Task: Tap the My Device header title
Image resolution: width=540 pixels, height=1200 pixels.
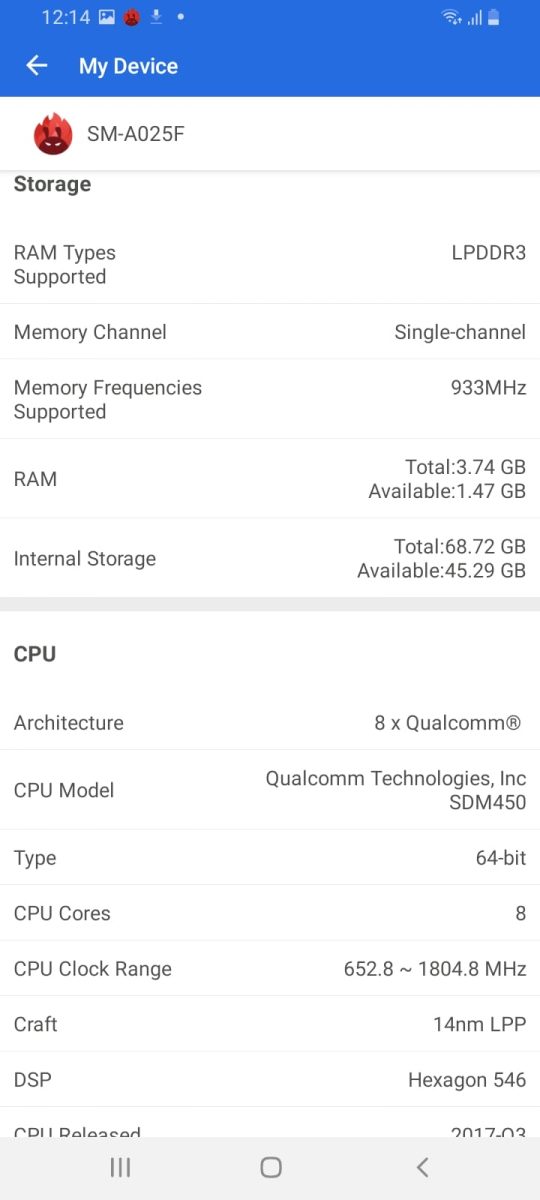Action: (128, 66)
